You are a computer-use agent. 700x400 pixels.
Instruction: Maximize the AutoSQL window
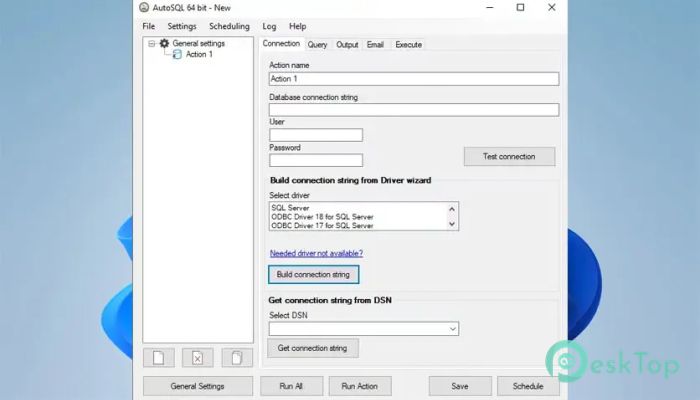[521, 8]
